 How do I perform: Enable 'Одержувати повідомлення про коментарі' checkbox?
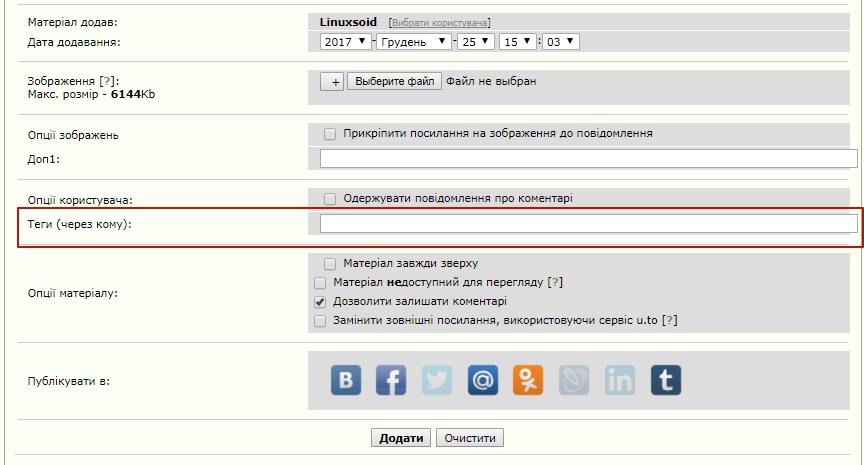[330, 199]
